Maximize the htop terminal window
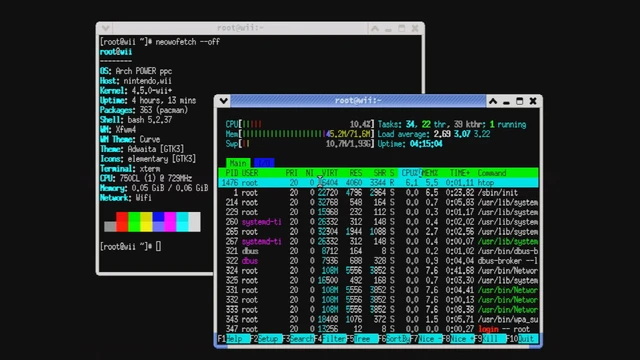The width and height of the screenshot is (640, 360). point(520,101)
